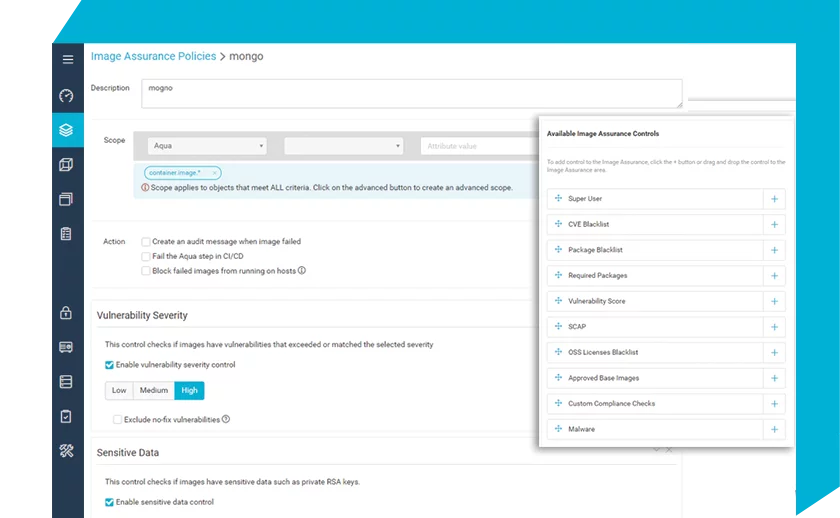
Task: Close the Sensitive Data control
Action: pos(669,450)
